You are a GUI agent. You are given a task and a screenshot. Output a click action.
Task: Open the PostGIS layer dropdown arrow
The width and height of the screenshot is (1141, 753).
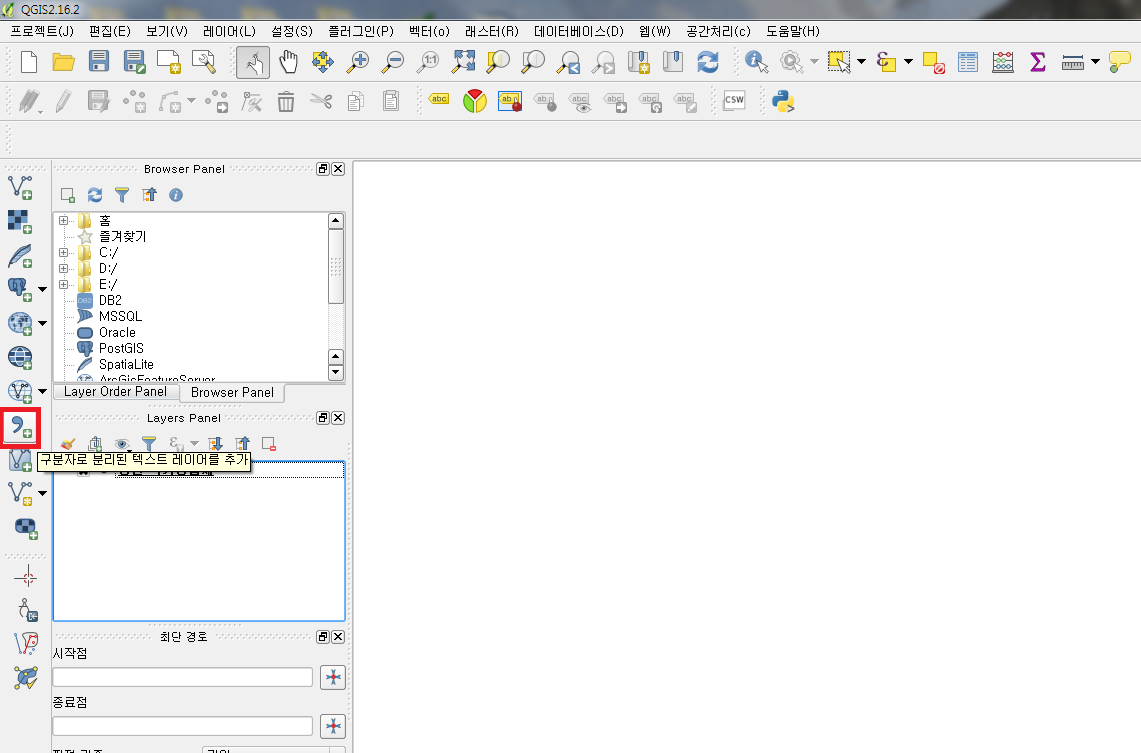(42, 290)
